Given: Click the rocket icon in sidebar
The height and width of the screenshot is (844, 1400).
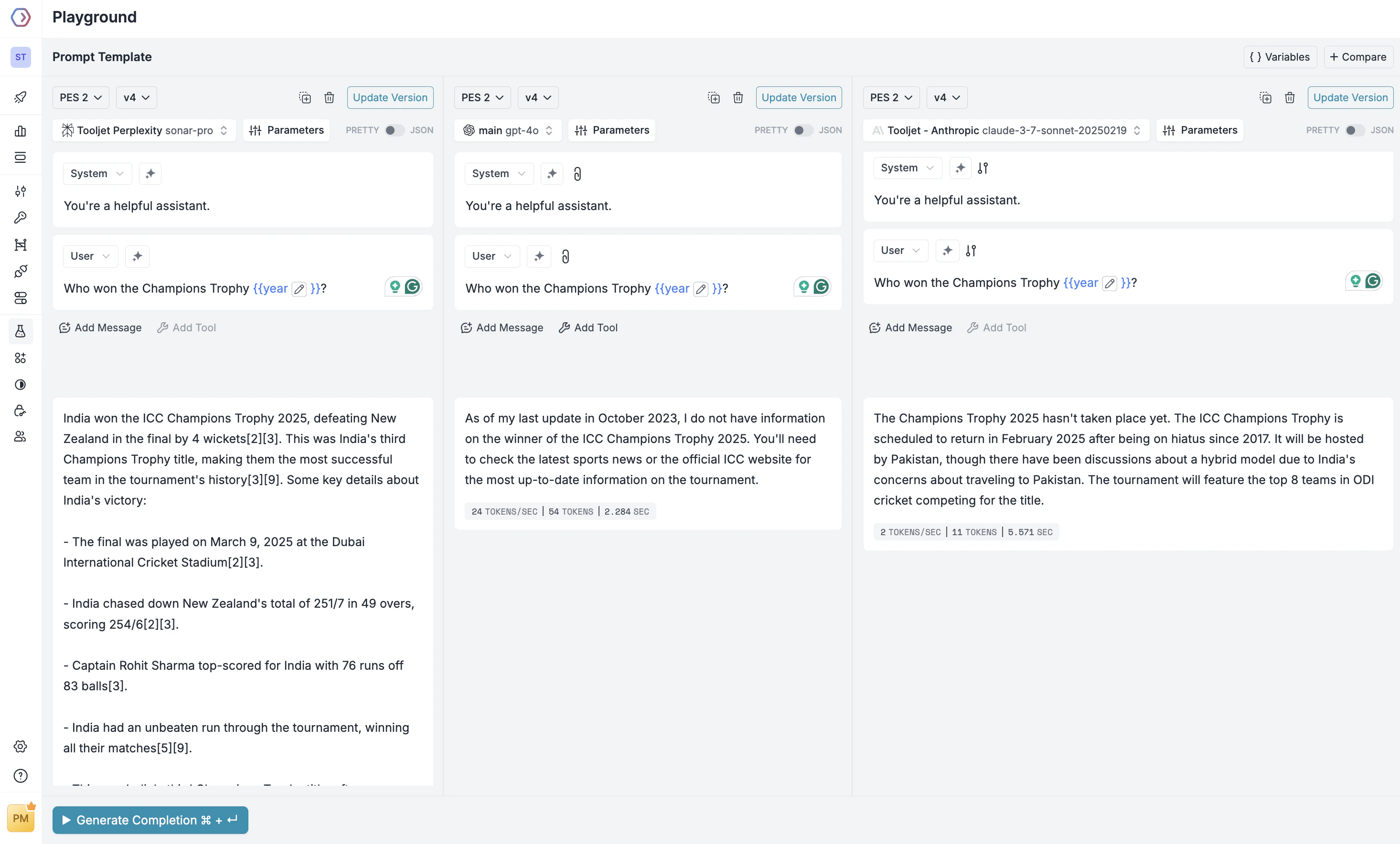Looking at the screenshot, I should (21, 97).
